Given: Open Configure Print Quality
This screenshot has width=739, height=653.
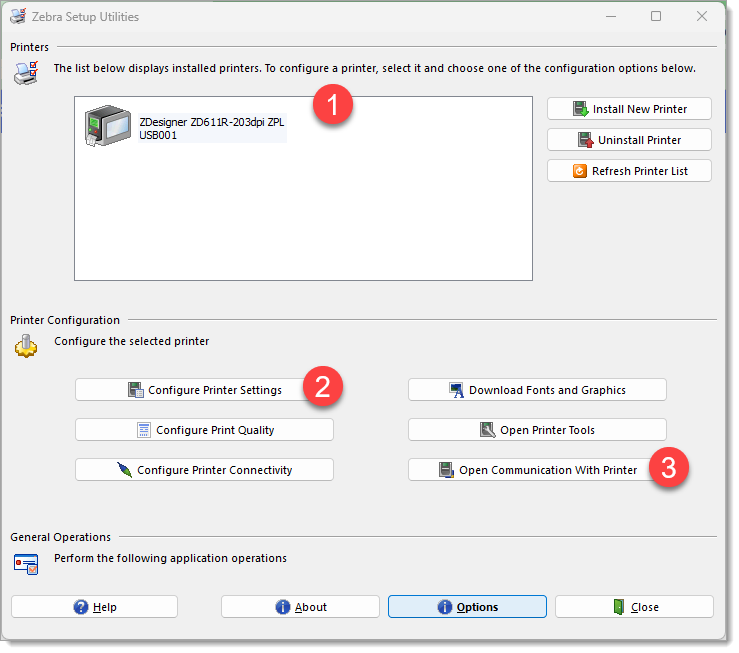Looking at the screenshot, I should [x=204, y=430].
